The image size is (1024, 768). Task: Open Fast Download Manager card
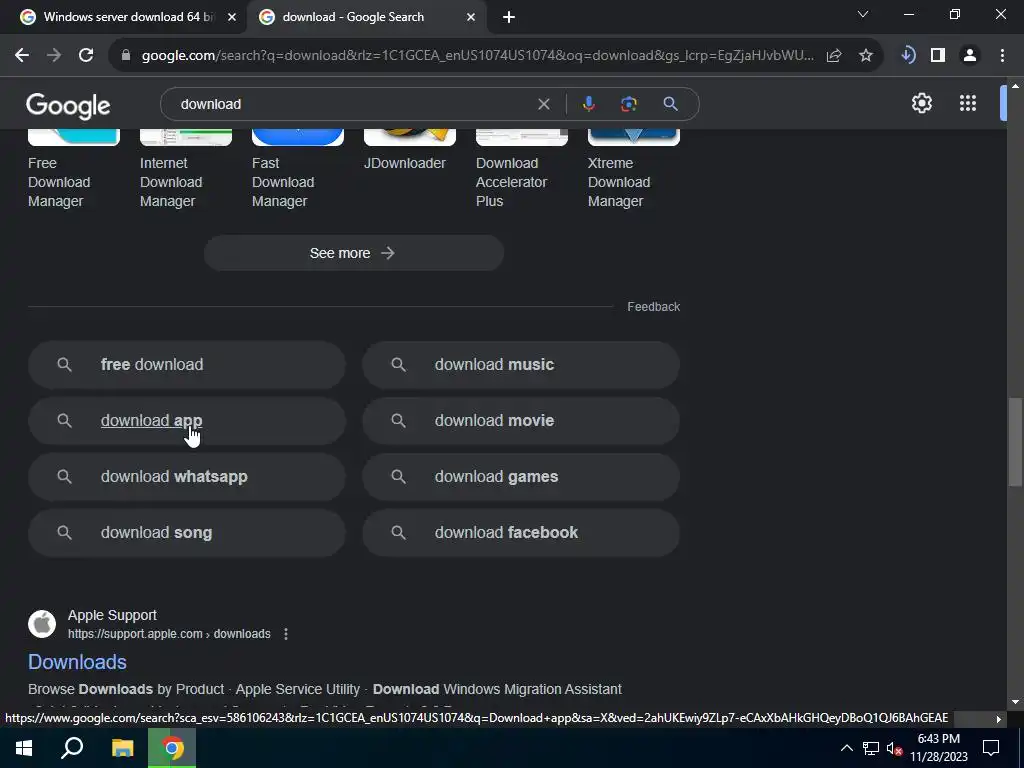tap(297, 170)
